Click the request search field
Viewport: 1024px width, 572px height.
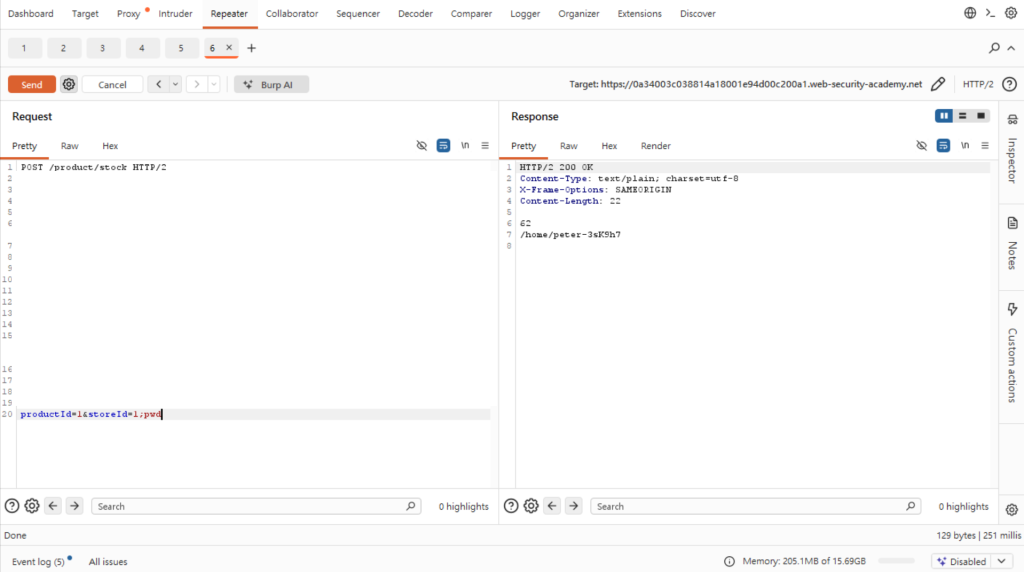pyautogui.click(x=256, y=506)
